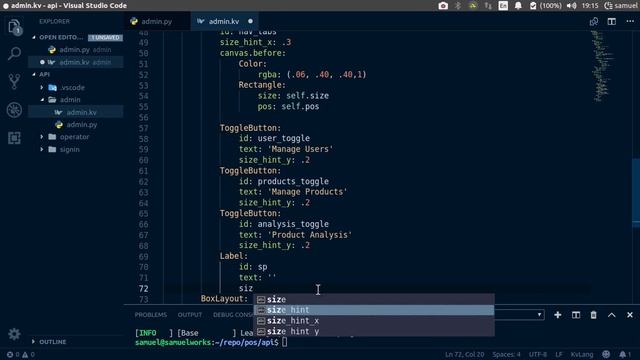Open the Manage gear menu
The height and width of the screenshot is (360, 640).
point(14,334)
